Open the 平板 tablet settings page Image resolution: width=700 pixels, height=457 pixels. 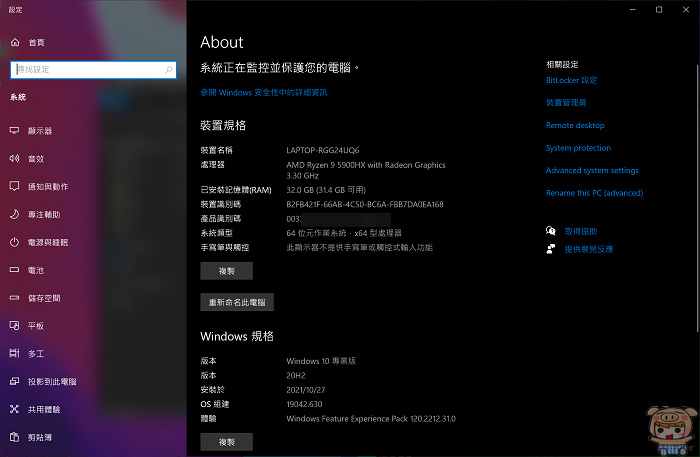point(36,326)
